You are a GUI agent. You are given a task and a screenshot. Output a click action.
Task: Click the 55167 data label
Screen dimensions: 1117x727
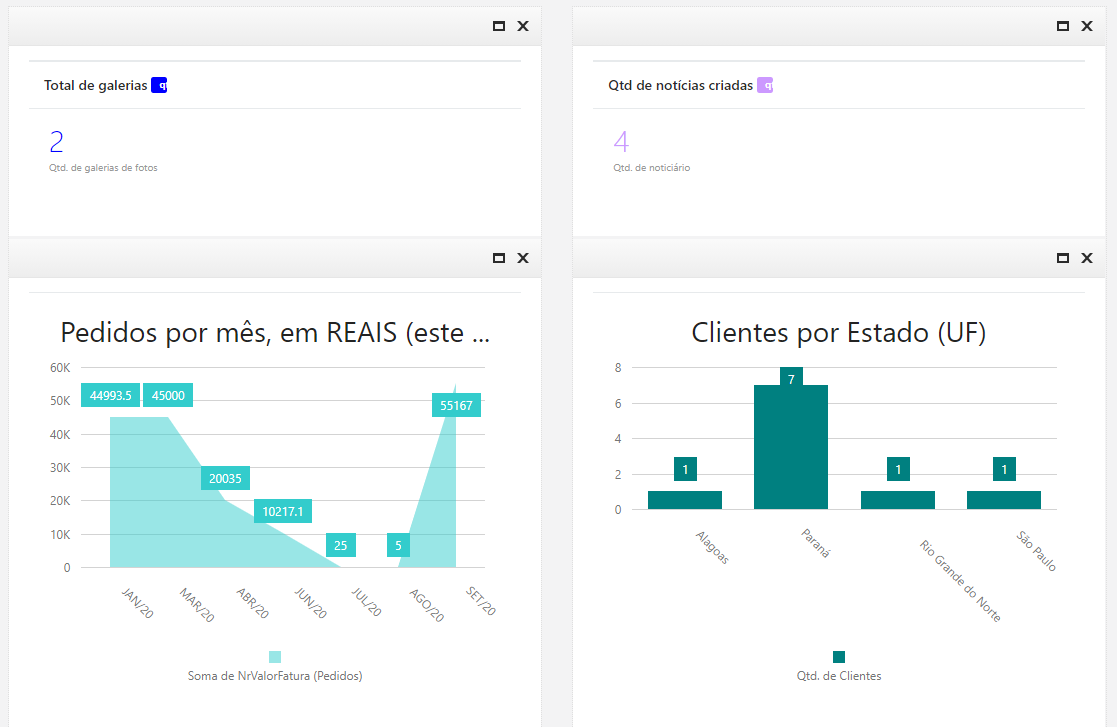(x=456, y=404)
